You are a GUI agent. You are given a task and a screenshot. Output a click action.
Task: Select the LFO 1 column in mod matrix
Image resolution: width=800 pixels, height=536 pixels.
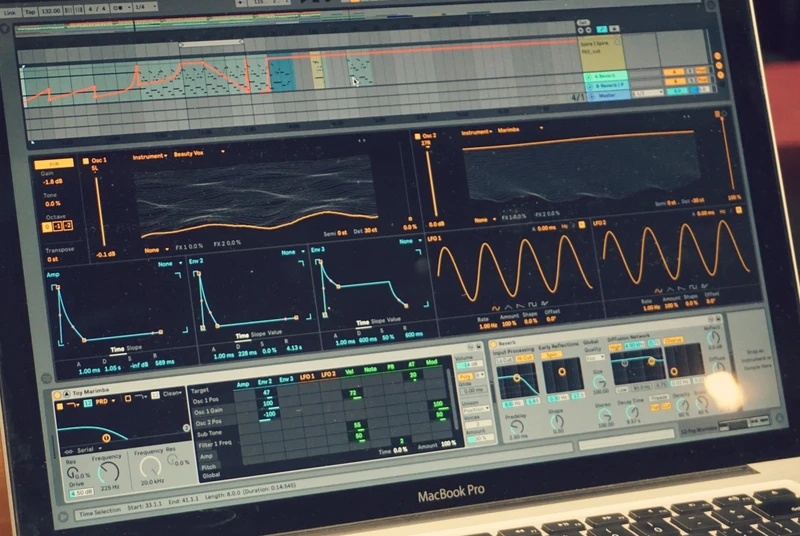(307, 377)
